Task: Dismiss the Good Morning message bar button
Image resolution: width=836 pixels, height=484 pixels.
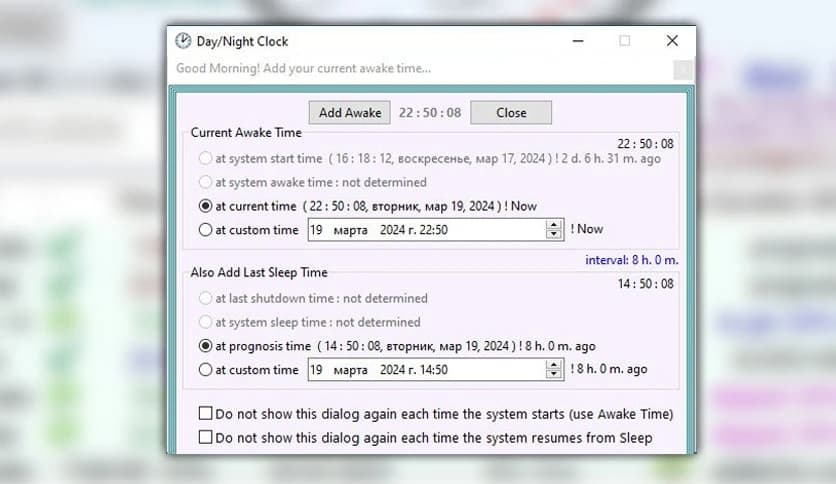Action: click(x=683, y=69)
